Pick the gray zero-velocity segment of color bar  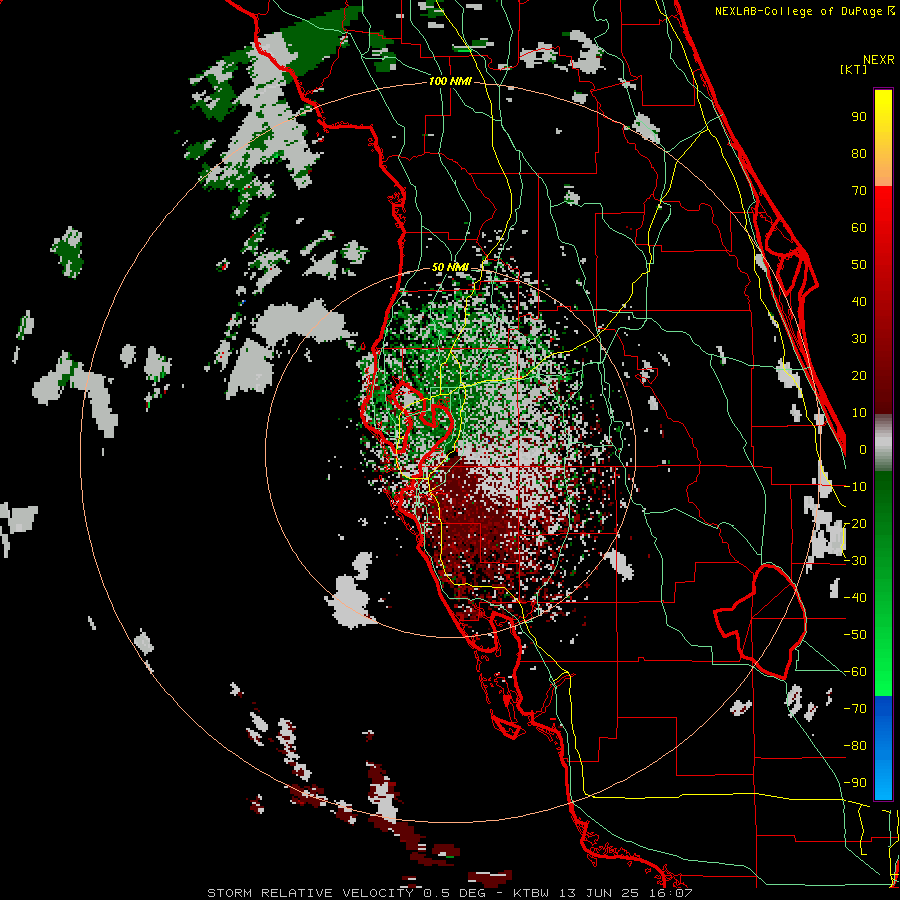point(883,443)
